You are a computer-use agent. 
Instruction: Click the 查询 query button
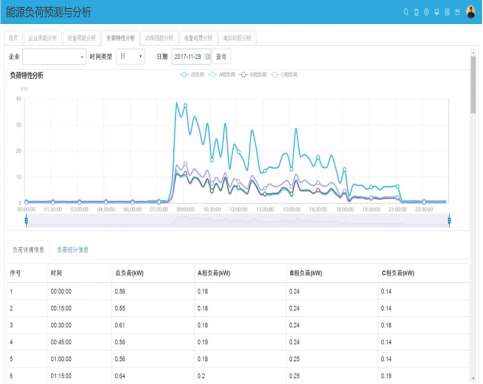pyautogui.click(x=221, y=57)
